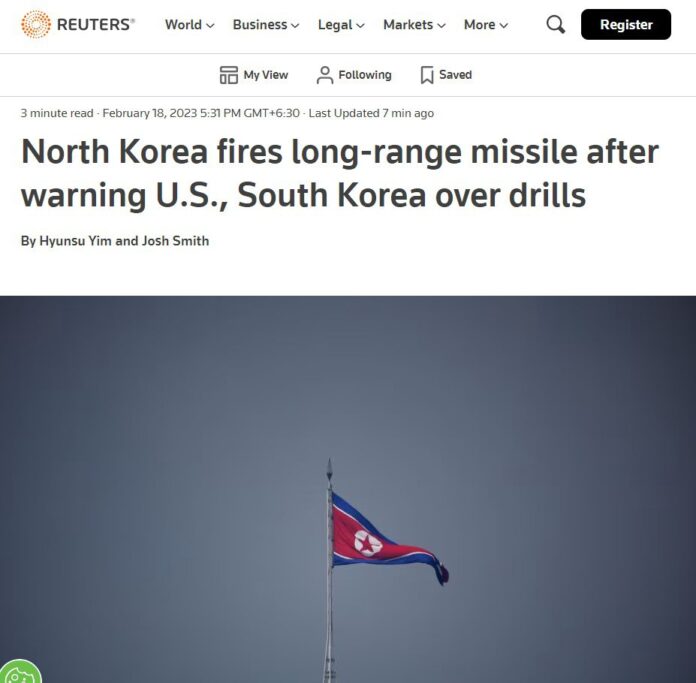Click the Following person icon
Screen dimensions: 696x683
click(324, 75)
